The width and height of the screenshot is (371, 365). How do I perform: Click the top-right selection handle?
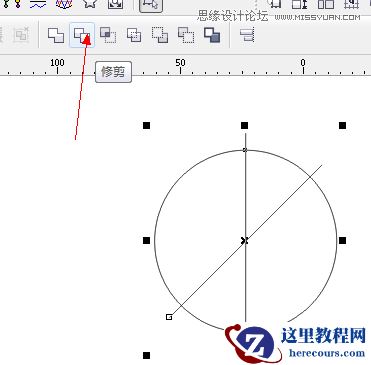click(x=342, y=125)
